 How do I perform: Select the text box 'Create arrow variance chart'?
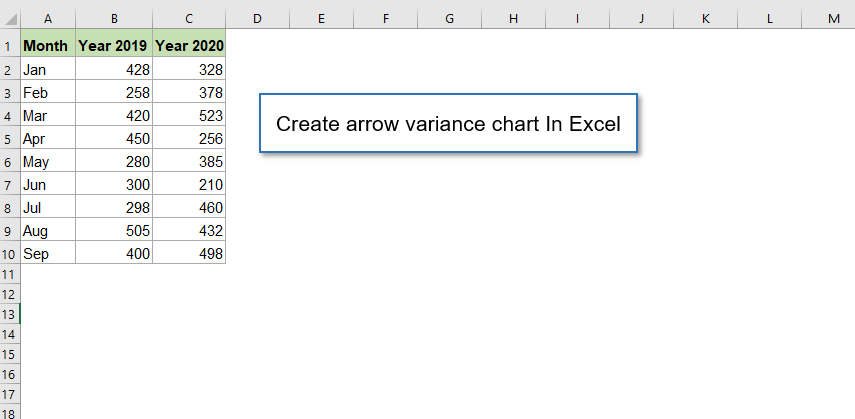click(448, 124)
